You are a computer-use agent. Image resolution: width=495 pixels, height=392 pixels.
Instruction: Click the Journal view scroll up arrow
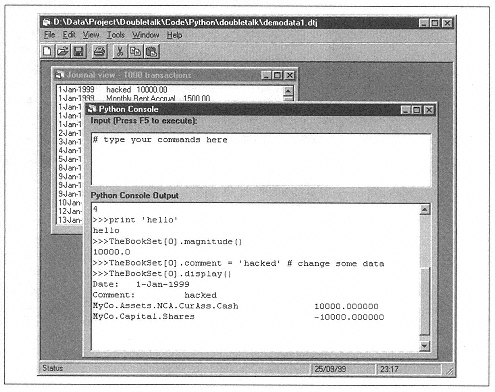288,90
